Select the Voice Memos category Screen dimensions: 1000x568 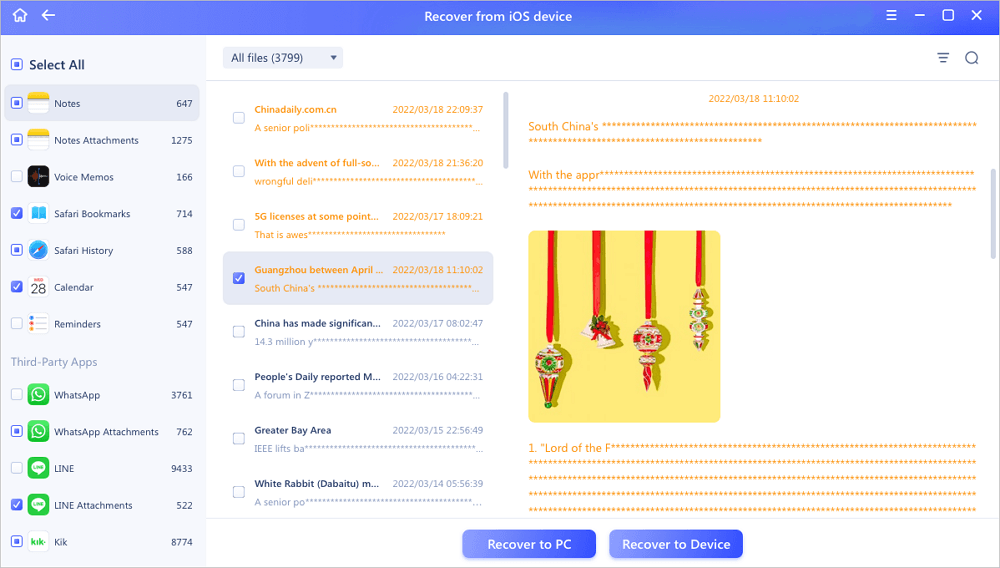pyautogui.click(x=102, y=177)
